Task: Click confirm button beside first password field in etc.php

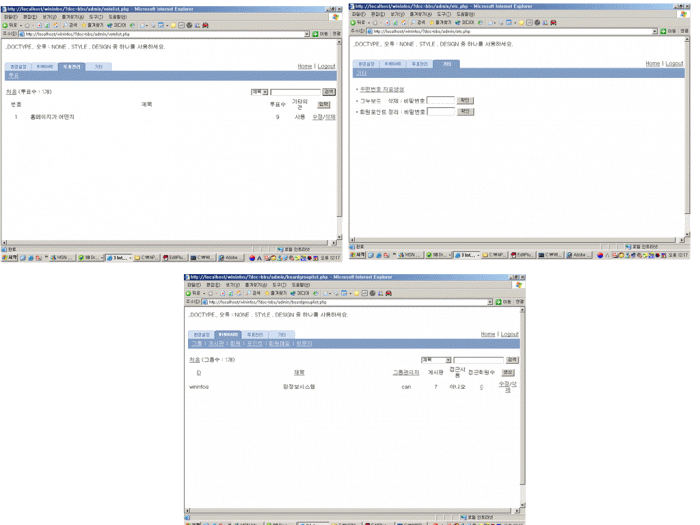Action: [465, 100]
